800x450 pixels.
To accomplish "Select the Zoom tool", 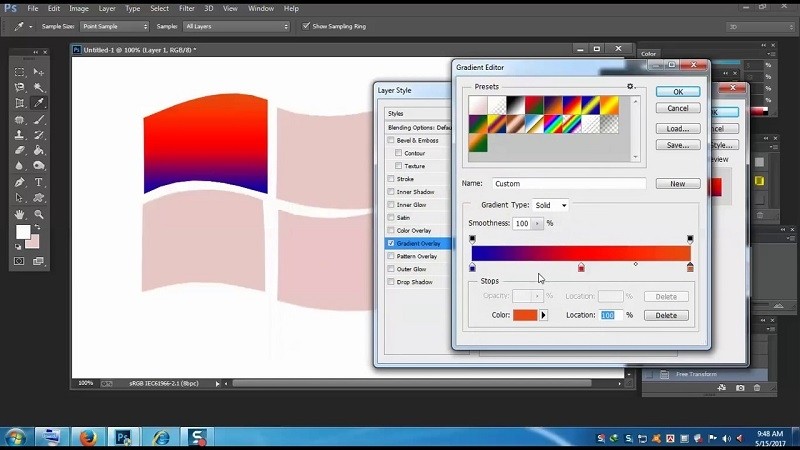I will (39, 214).
